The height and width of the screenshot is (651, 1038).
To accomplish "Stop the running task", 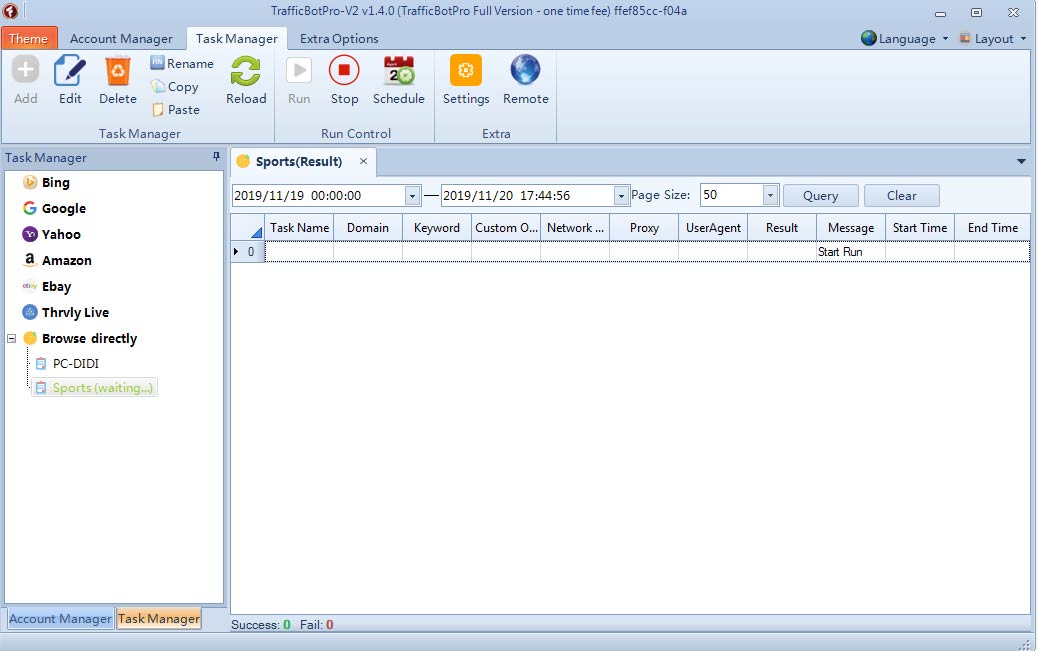I will 344,72.
